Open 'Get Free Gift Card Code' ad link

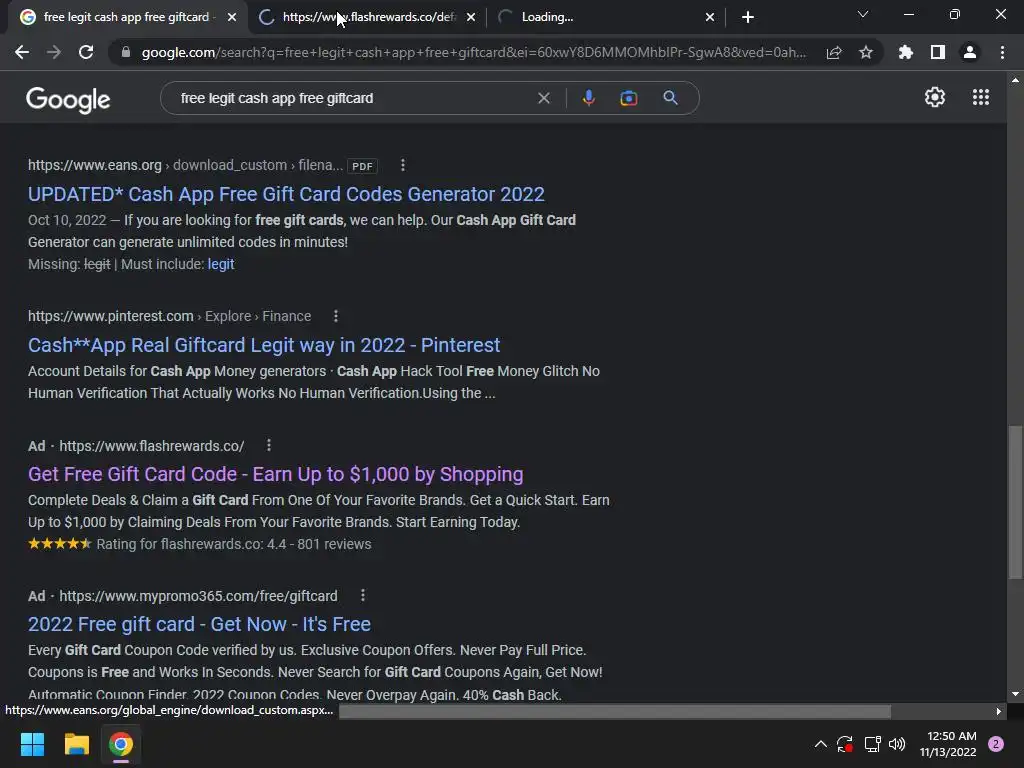coord(276,474)
